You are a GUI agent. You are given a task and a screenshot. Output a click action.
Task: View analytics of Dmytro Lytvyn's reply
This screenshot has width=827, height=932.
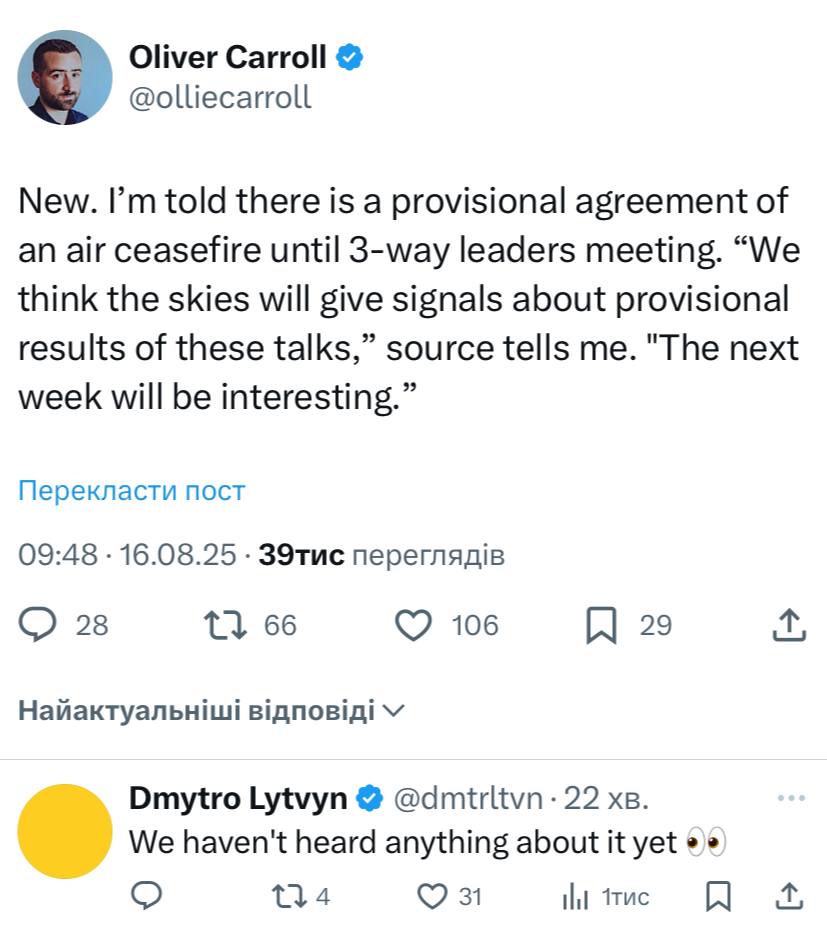(x=575, y=896)
